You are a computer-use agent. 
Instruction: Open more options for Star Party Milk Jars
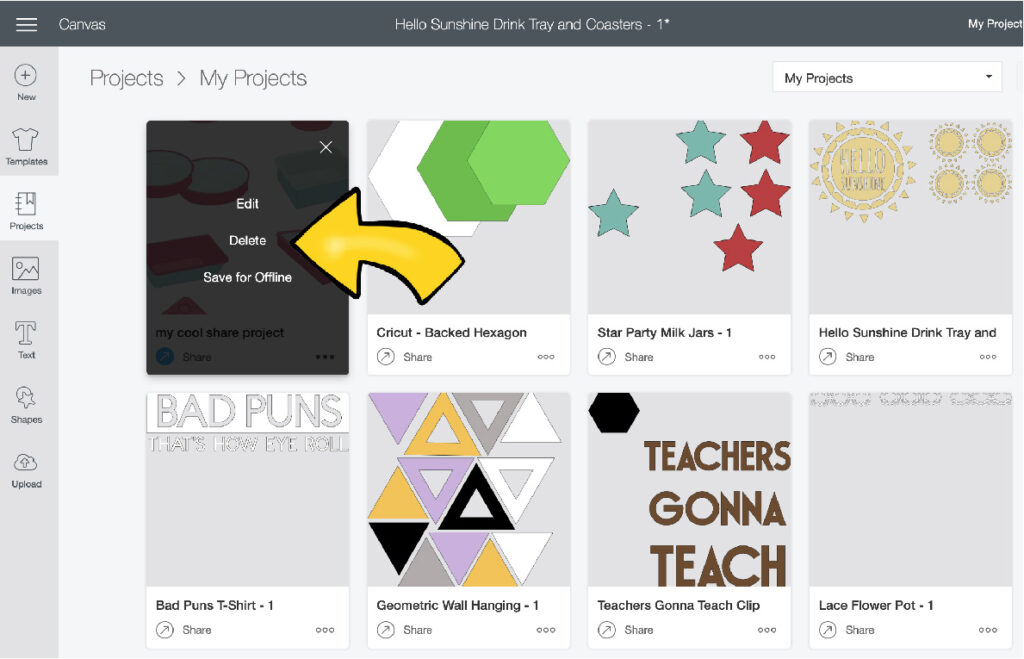pyautogui.click(x=767, y=357)
